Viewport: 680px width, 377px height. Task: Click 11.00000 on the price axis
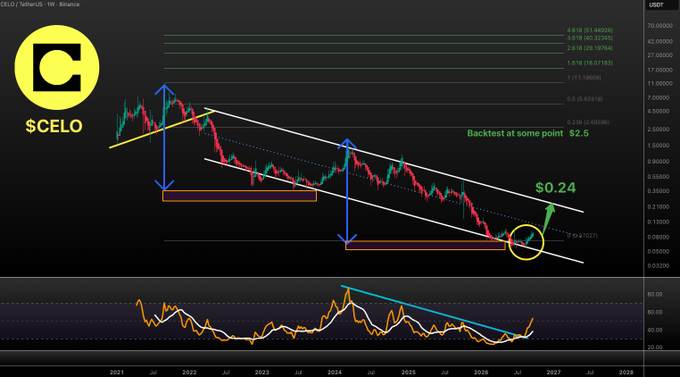pos(660,83)
